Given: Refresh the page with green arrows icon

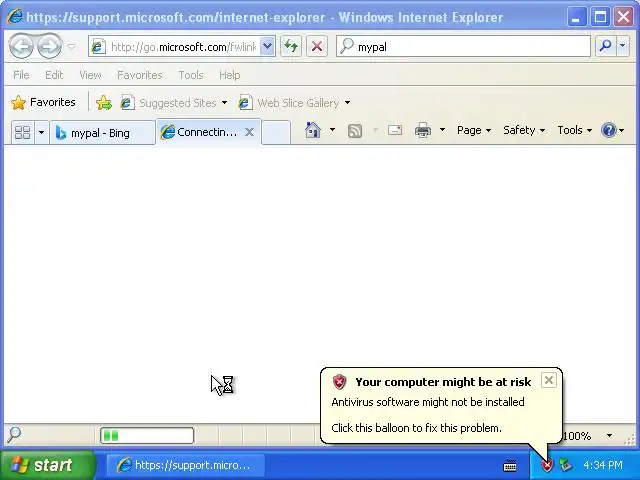Looking at the screenshot, I should point(291,46).
